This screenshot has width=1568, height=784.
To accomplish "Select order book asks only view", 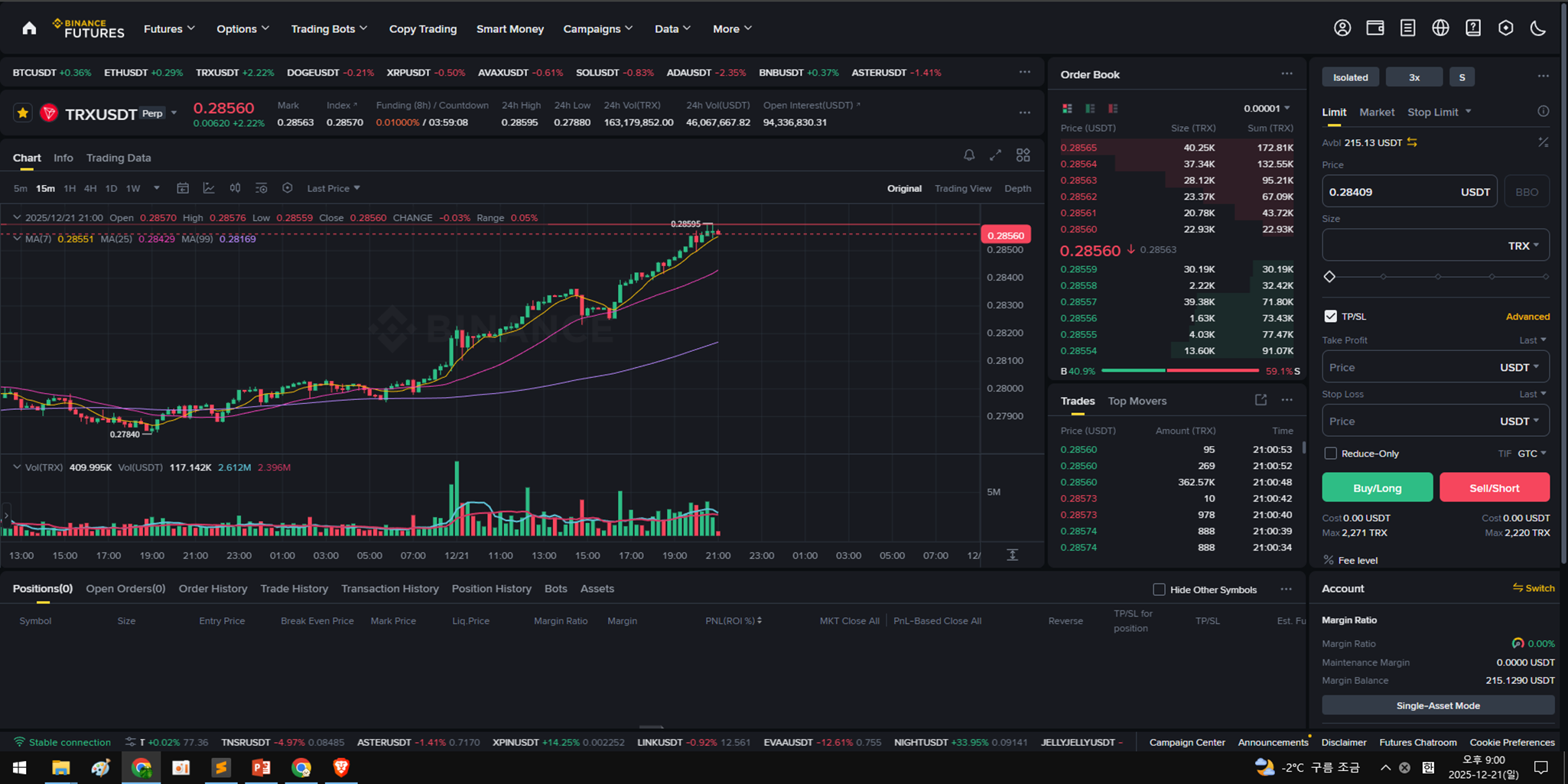I will (1113, 109).
